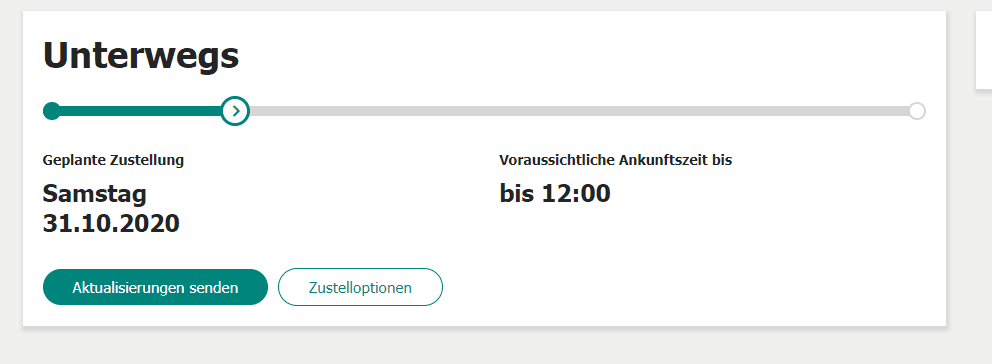Click the gray remaining progress bar track
Viewport: 992px width, 364px height.
pyautogui.click(x=579, y=111)
